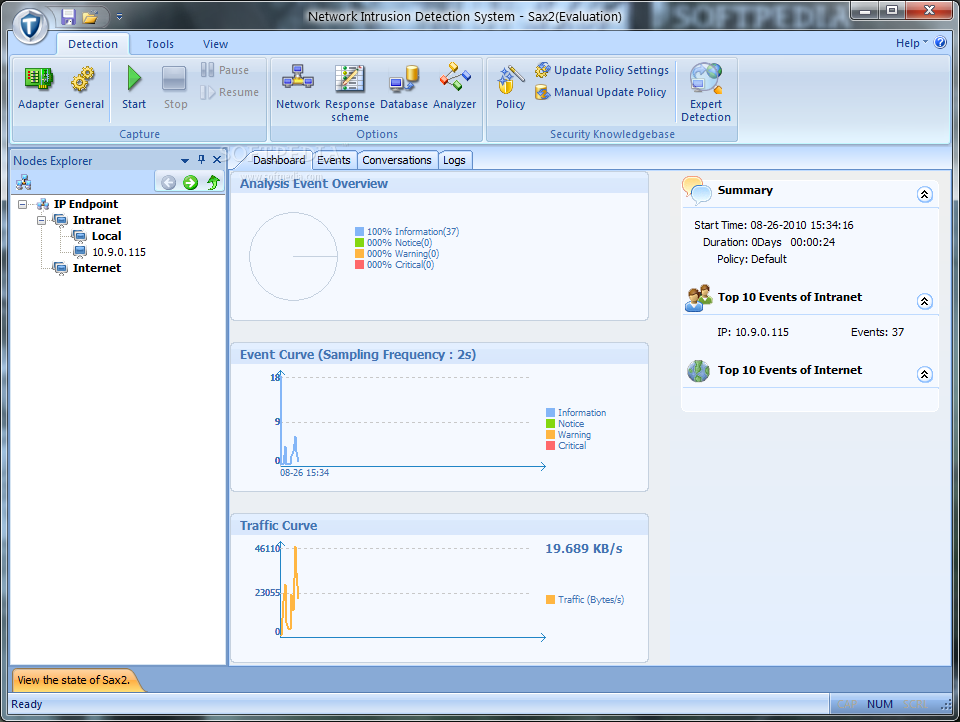The image size is (960, 722).
Task: Click the Duration value in Summary
Action: tap(793, 242)
